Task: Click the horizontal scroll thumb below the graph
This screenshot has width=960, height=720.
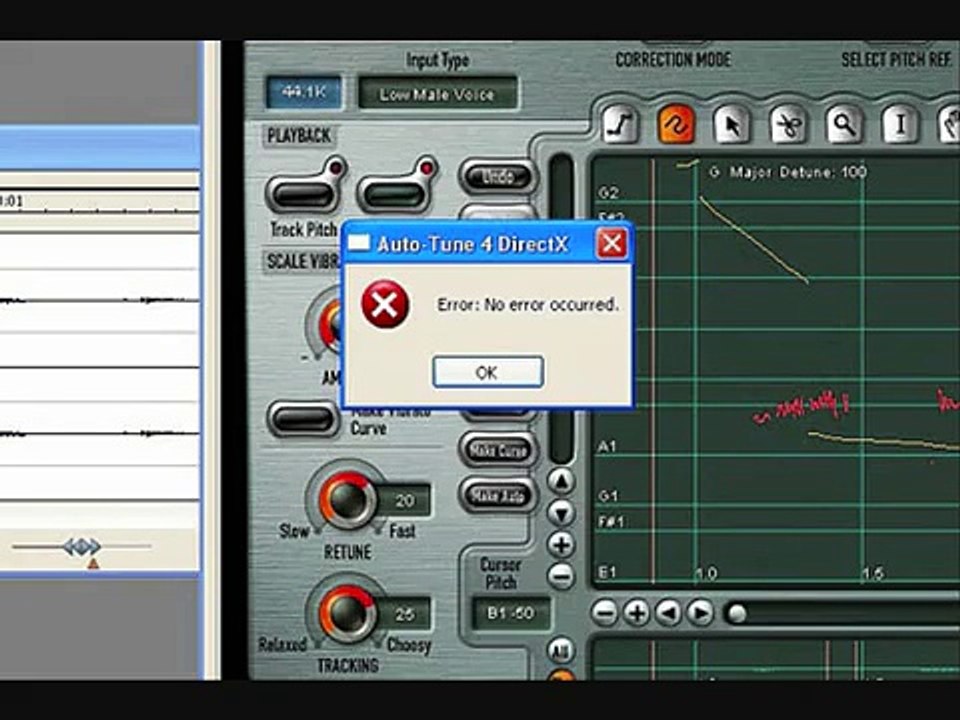Action: click(x=737, y=613)
